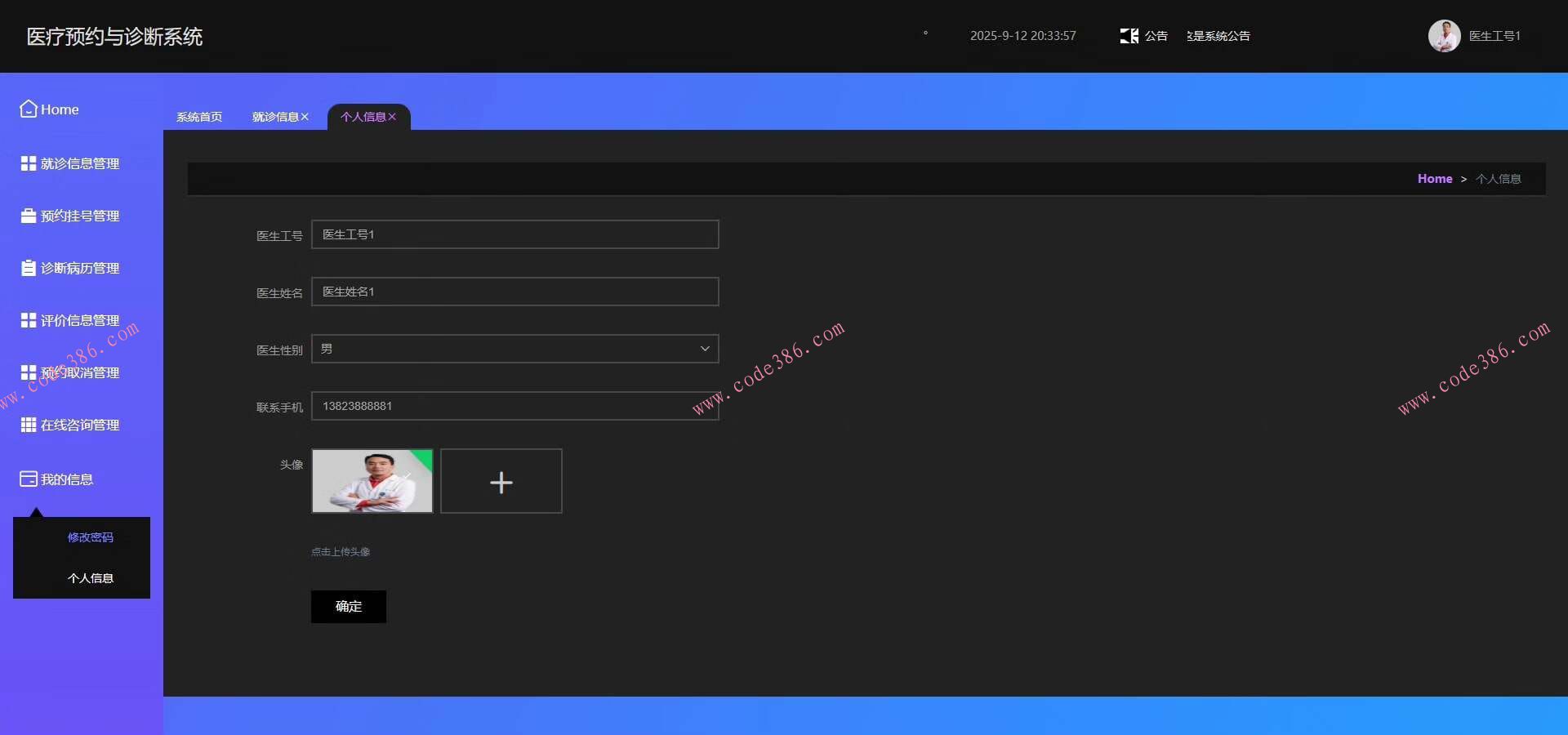
Task: Click the 就诊信息管理 grid icon
Action: 29,163
